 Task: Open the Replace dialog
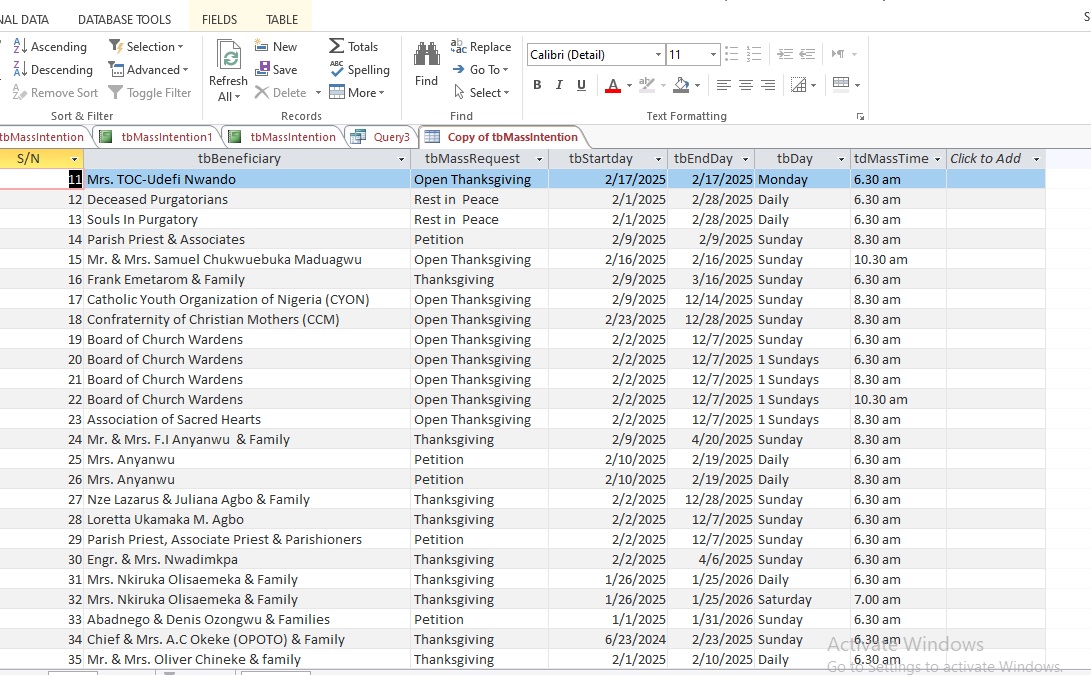tap(481, 47)
